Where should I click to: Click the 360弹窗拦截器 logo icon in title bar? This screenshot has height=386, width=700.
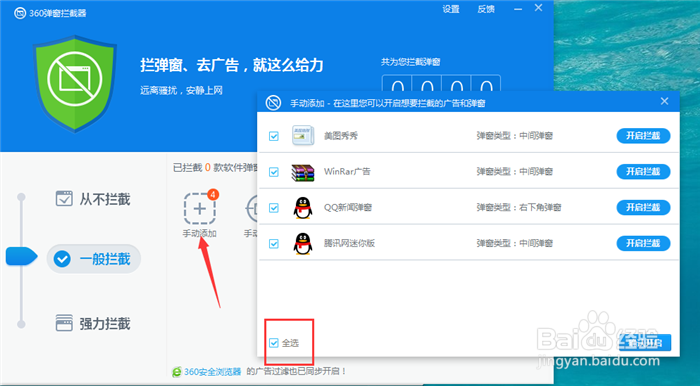pyautogui.click(x=20, y=13)
